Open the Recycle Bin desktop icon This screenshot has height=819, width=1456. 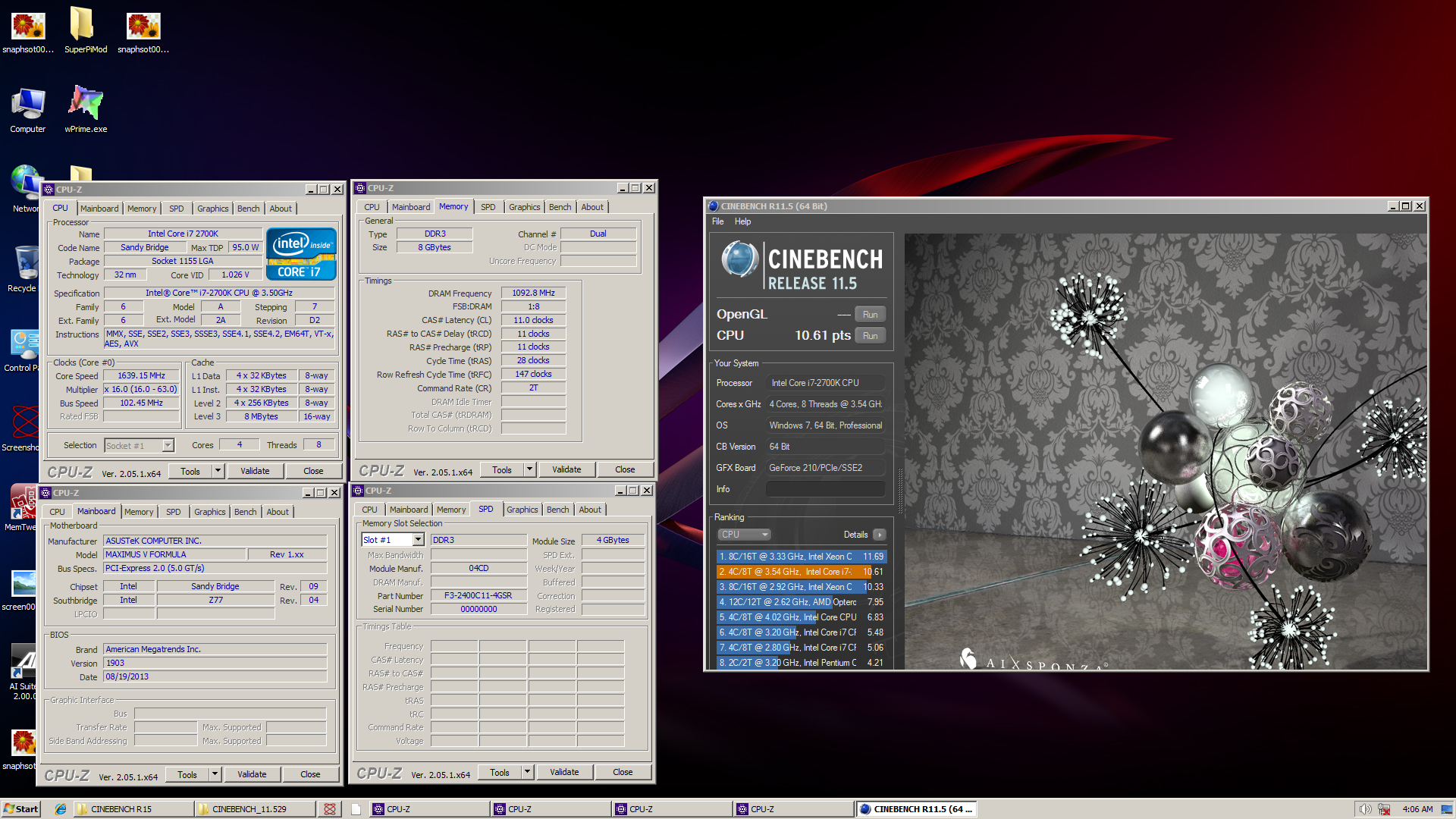26,269
